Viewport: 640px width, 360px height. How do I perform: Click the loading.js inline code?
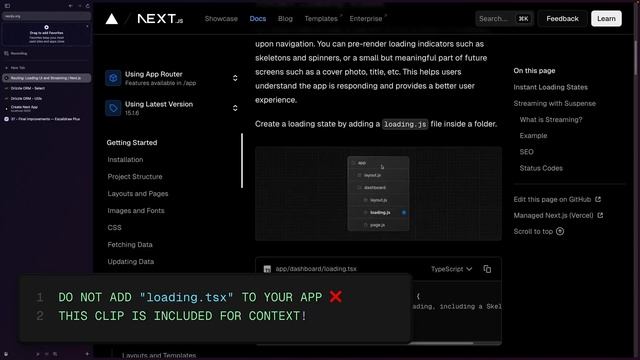coord(405,124)
